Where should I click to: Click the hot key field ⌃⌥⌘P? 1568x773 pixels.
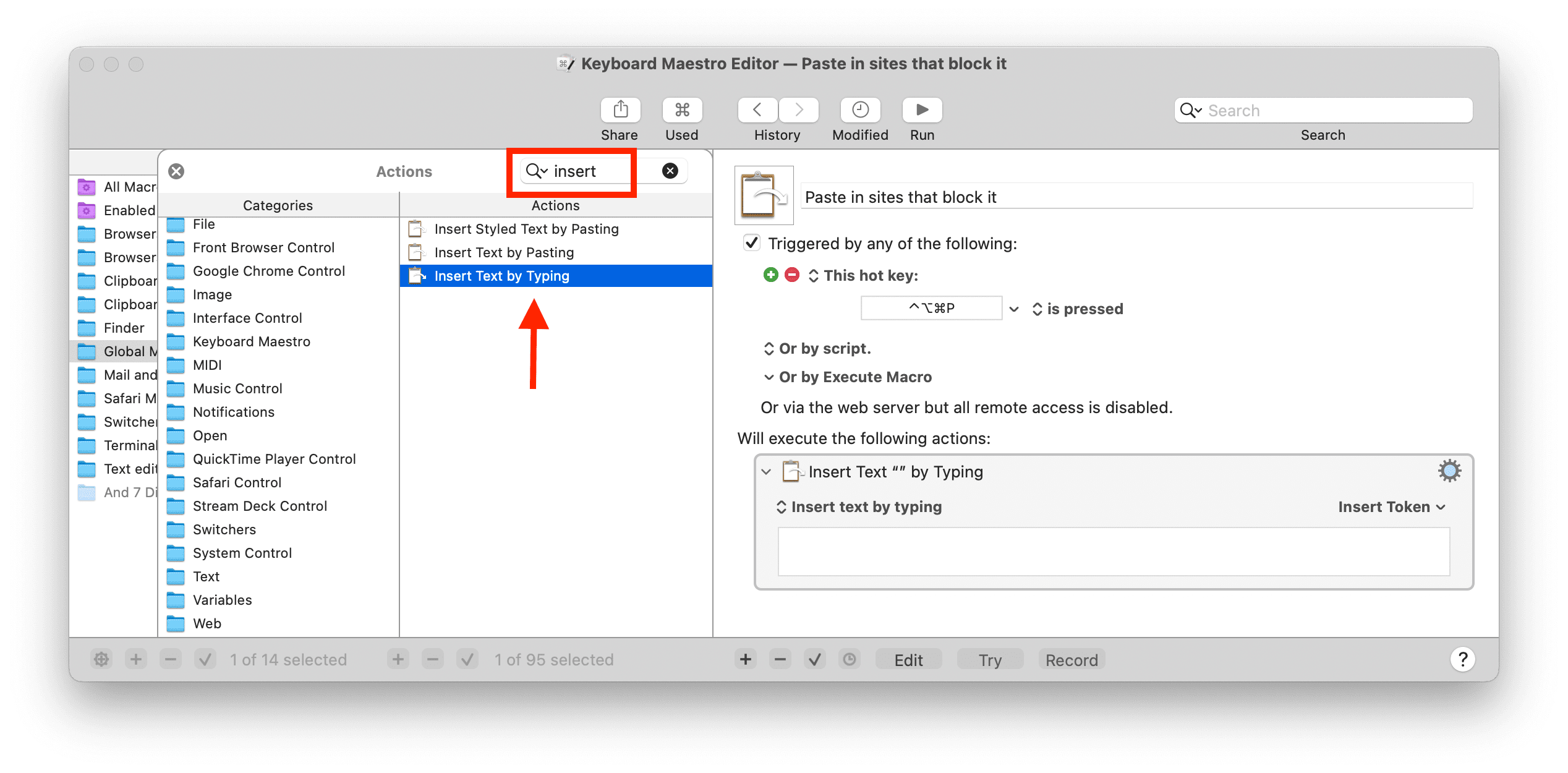931,308
